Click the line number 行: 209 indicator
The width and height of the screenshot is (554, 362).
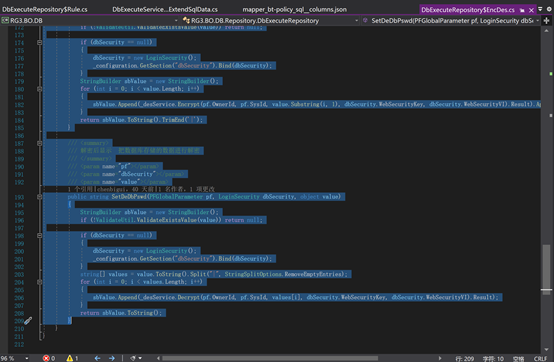464,358
